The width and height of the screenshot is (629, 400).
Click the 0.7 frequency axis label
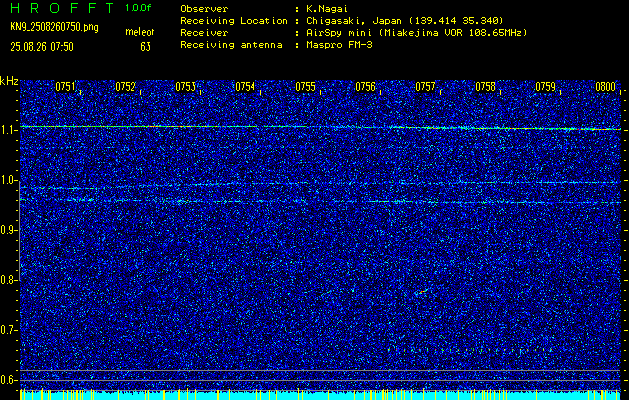tap(8, 330)
